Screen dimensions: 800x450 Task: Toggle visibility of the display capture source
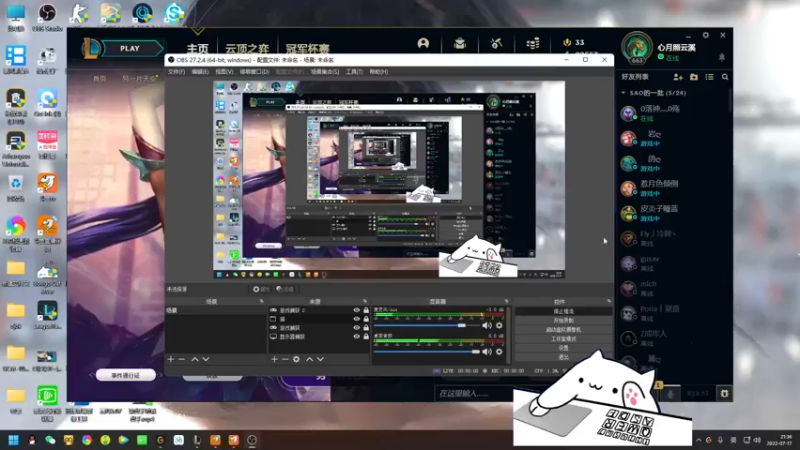click(x=357, y=336)
